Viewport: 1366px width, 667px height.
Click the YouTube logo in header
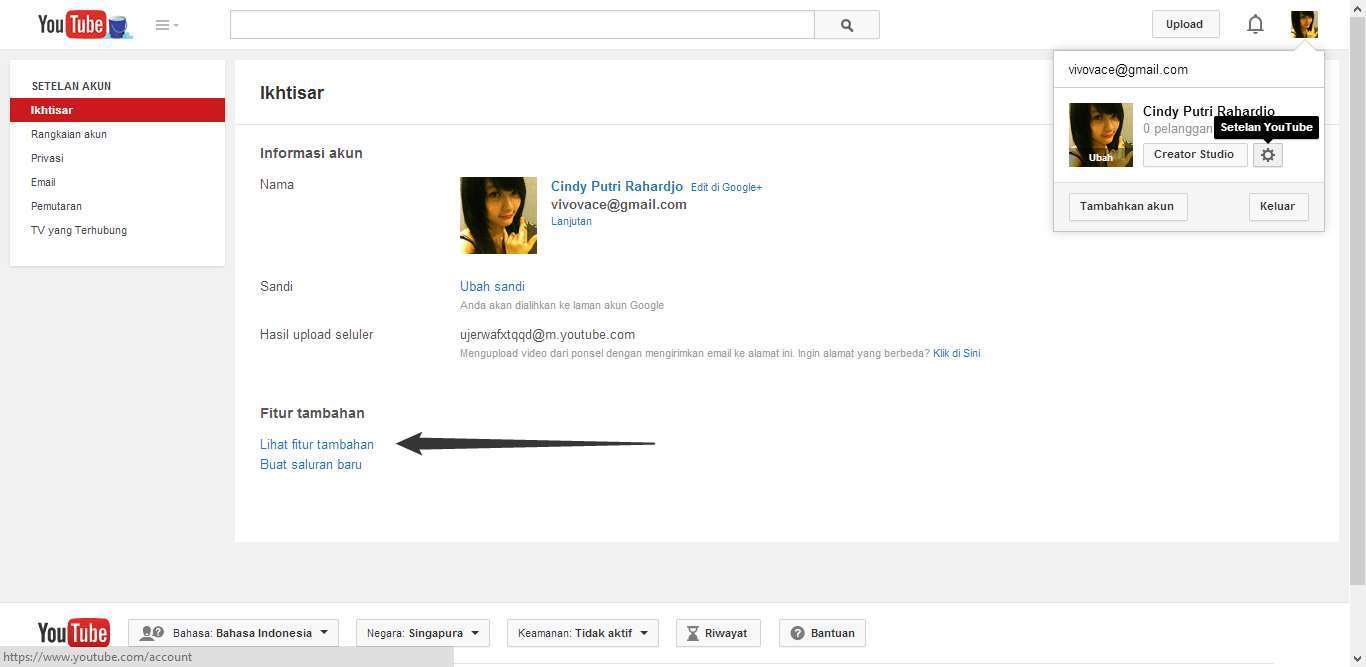[84, 25]
